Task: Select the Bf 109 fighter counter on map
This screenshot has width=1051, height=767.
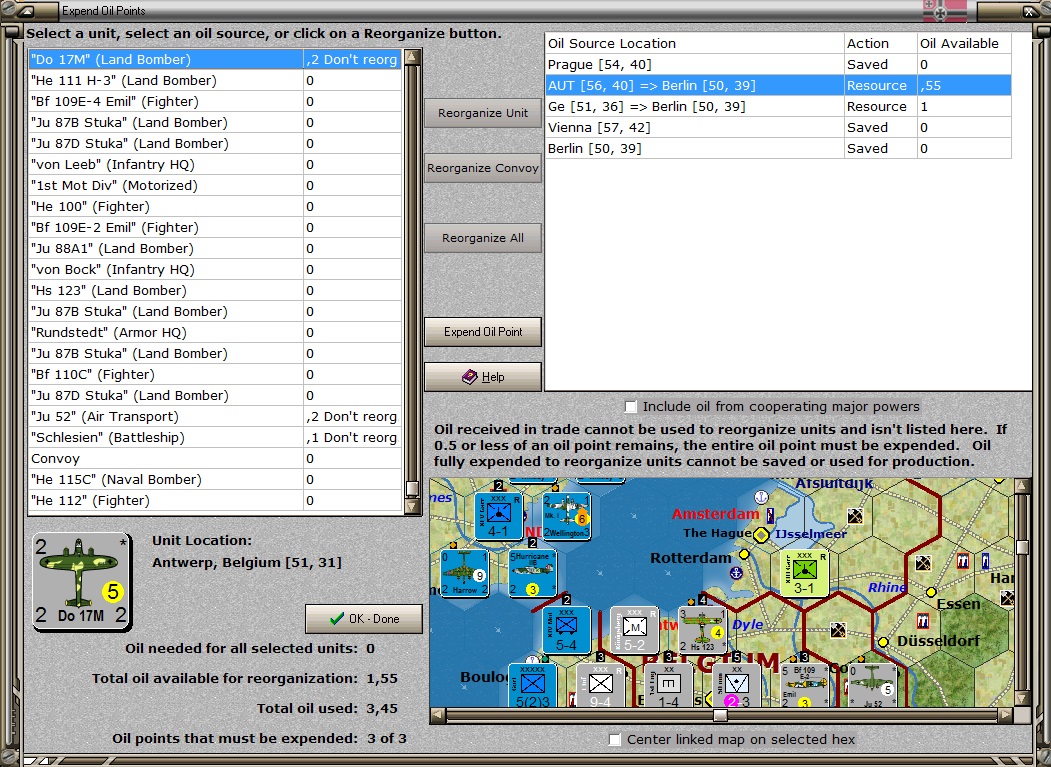Action: pyautogui.click(x=804, y=685)
